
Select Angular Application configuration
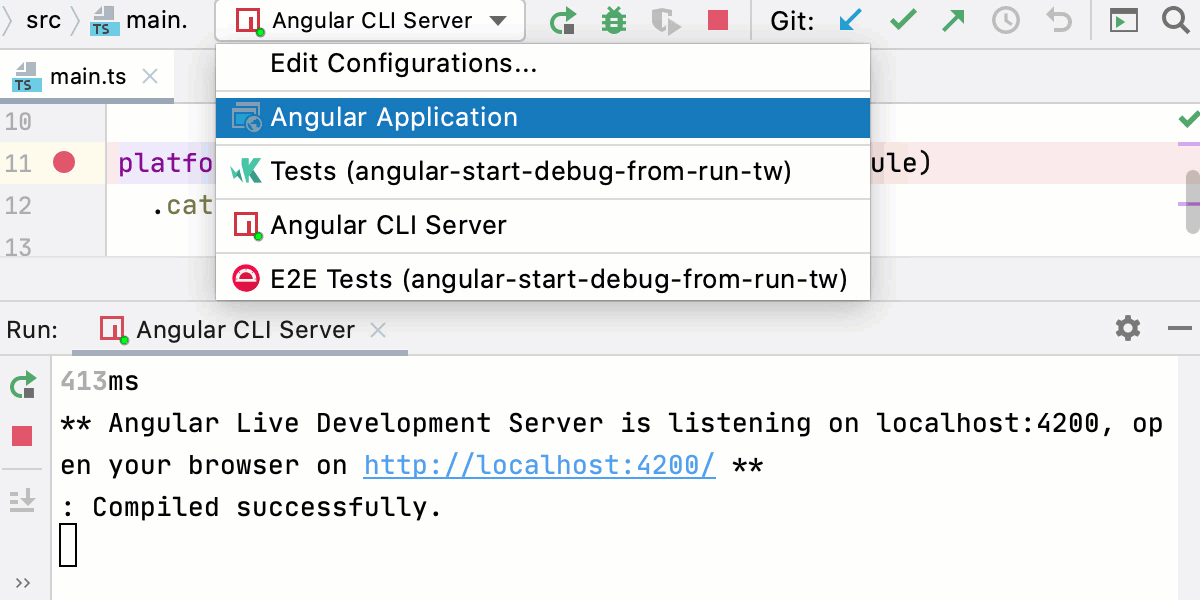[x=543, y=118]
